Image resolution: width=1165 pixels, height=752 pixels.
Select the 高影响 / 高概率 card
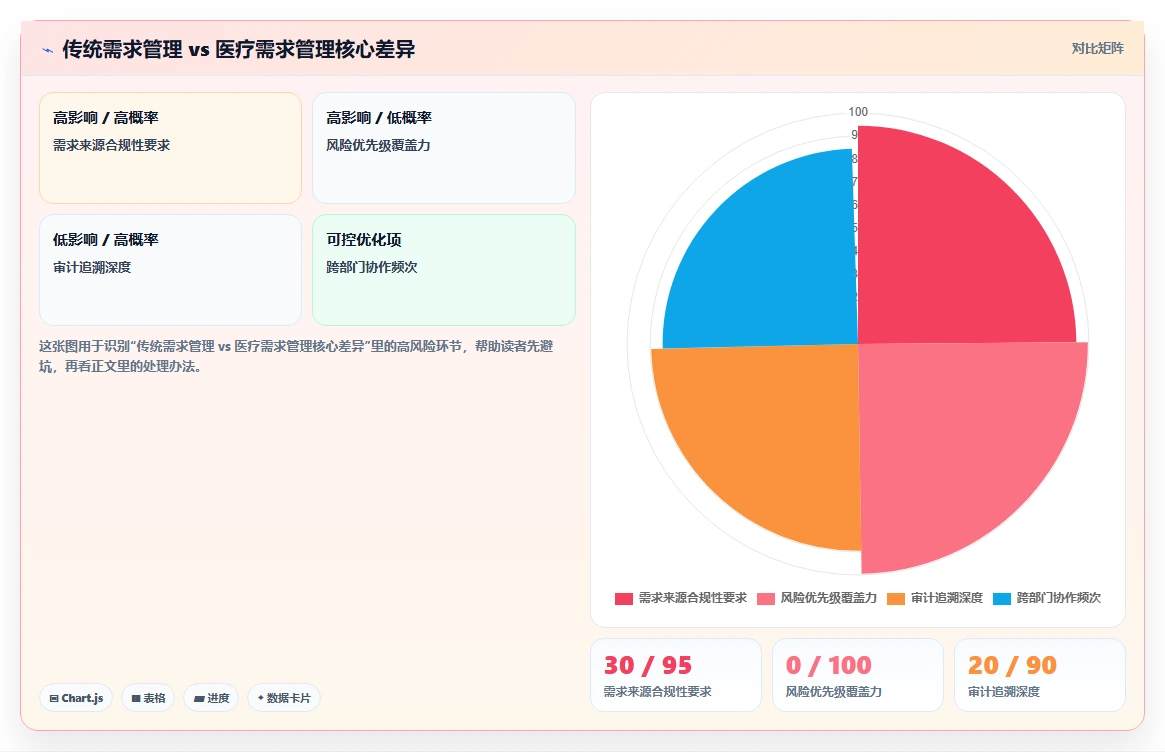coord(170,148)
